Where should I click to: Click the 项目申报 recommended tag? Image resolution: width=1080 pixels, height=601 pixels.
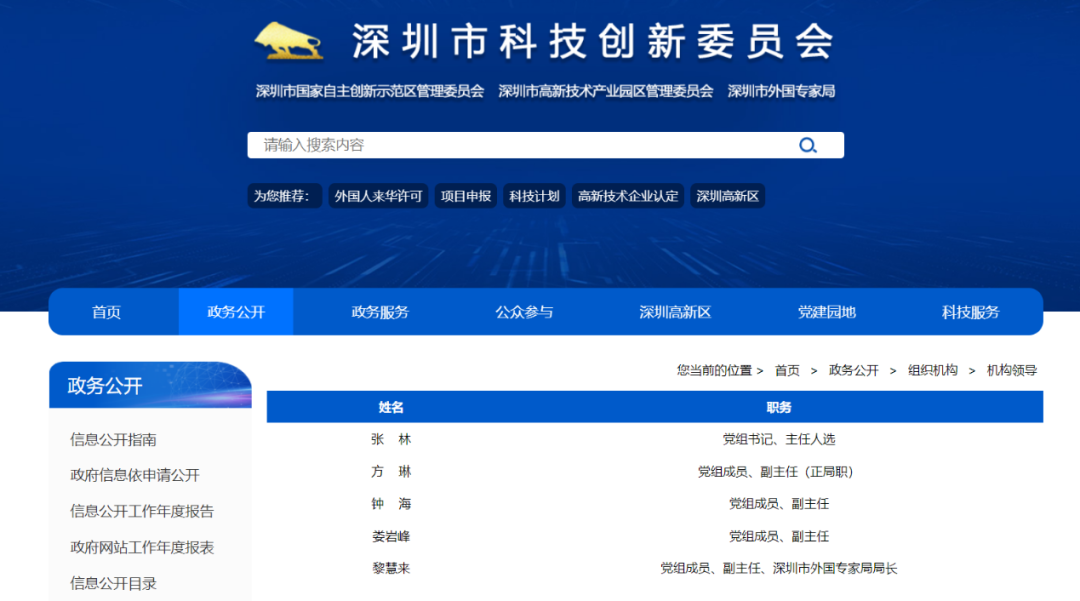pyautogui.click(x=466, y=196)
